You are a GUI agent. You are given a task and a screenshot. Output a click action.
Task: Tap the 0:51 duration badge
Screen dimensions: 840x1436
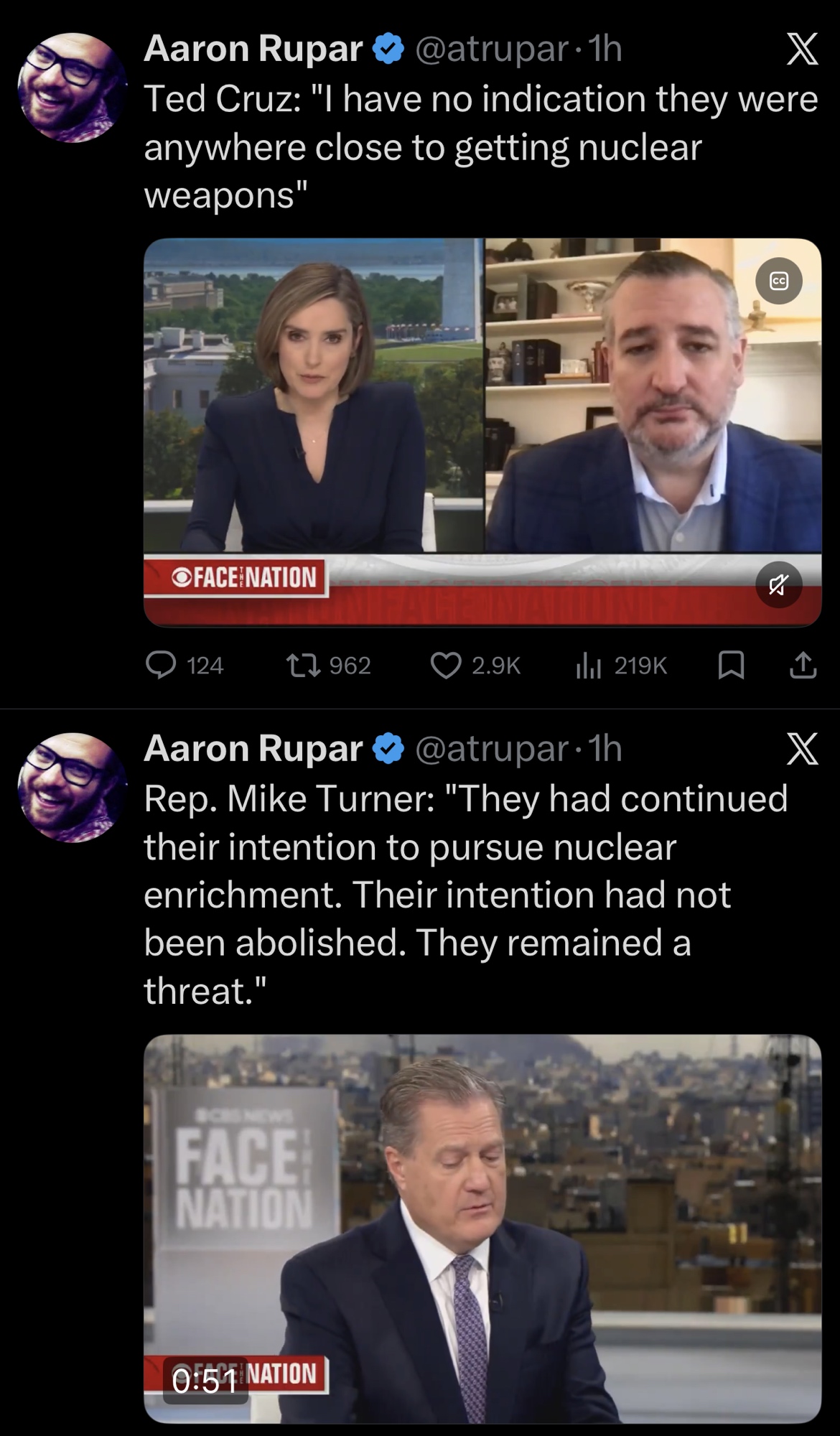[x=205, y=1380]
